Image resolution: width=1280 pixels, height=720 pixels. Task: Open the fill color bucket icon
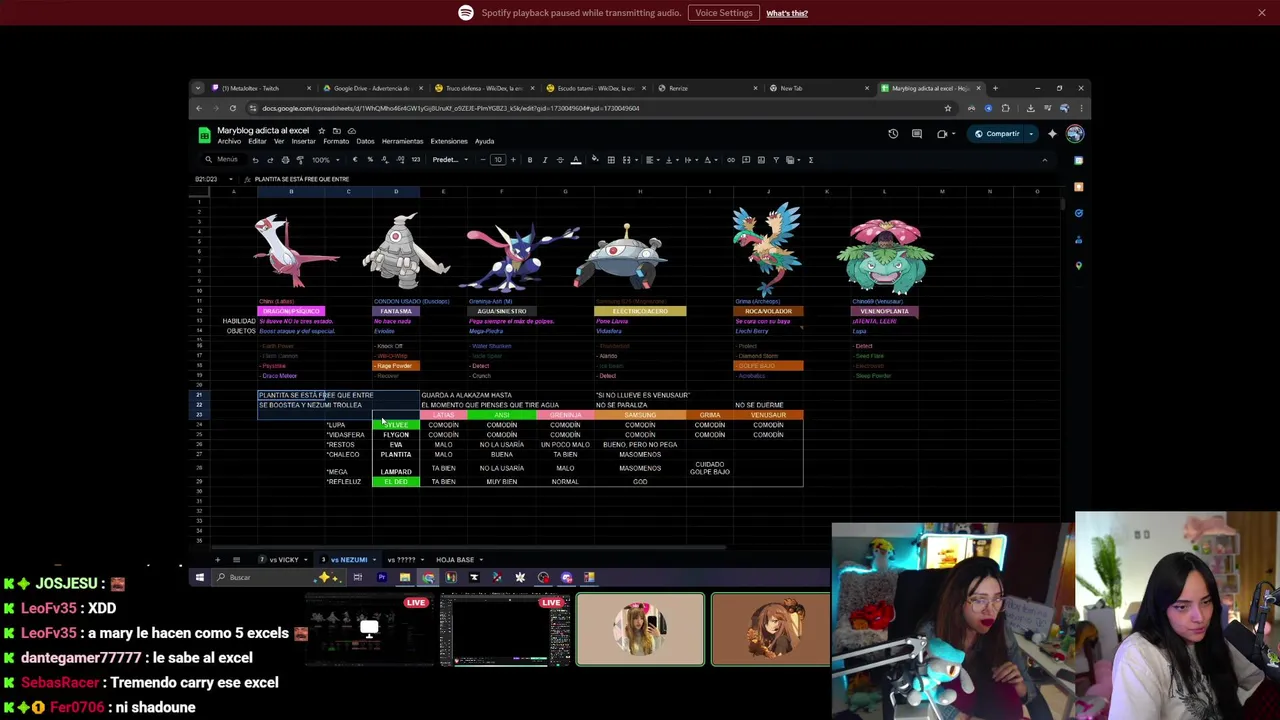click(x=595, y=159)
